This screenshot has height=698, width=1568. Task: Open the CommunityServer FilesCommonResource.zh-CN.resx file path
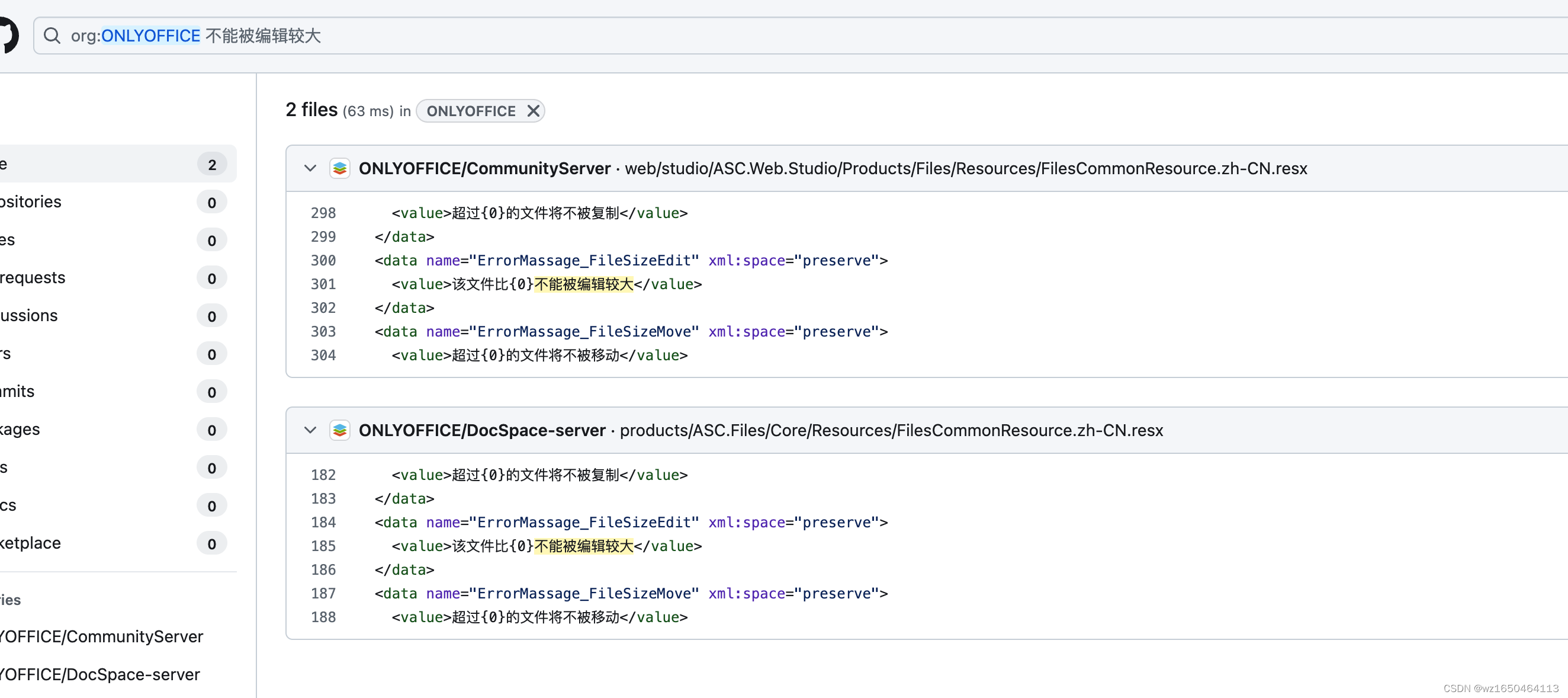tap(965, 169)
